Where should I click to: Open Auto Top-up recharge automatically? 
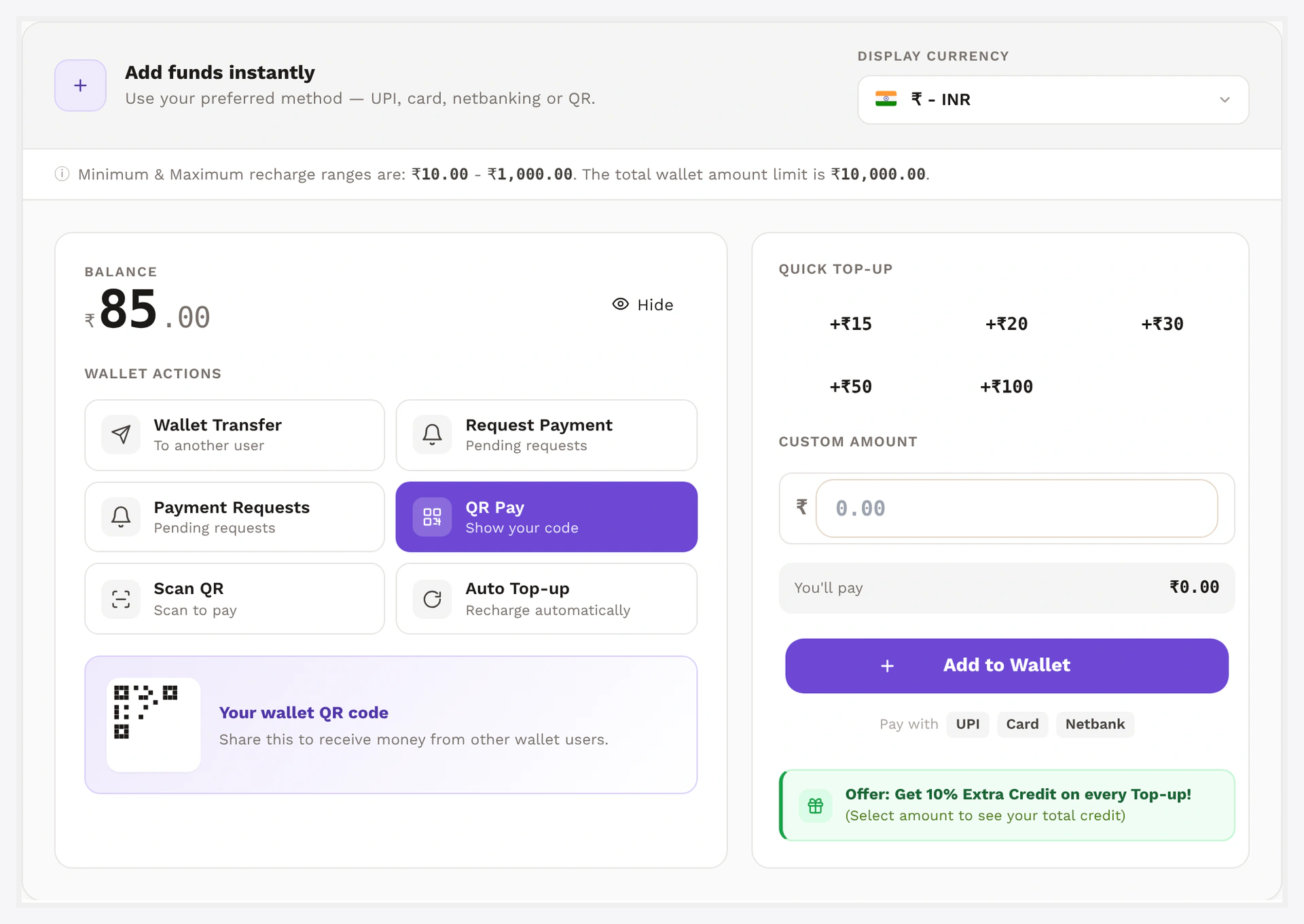point(546,599)
